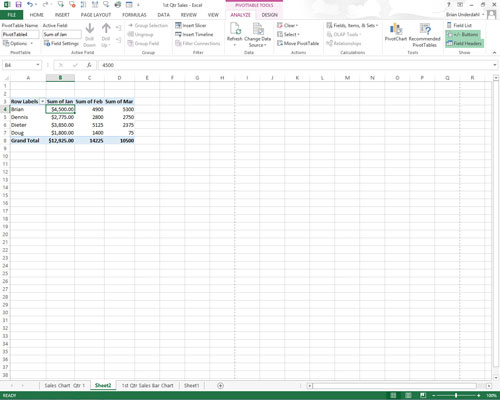The image size is (500, 400).
Task: Adjust the zoom slider in status bar
Action: 456,395
